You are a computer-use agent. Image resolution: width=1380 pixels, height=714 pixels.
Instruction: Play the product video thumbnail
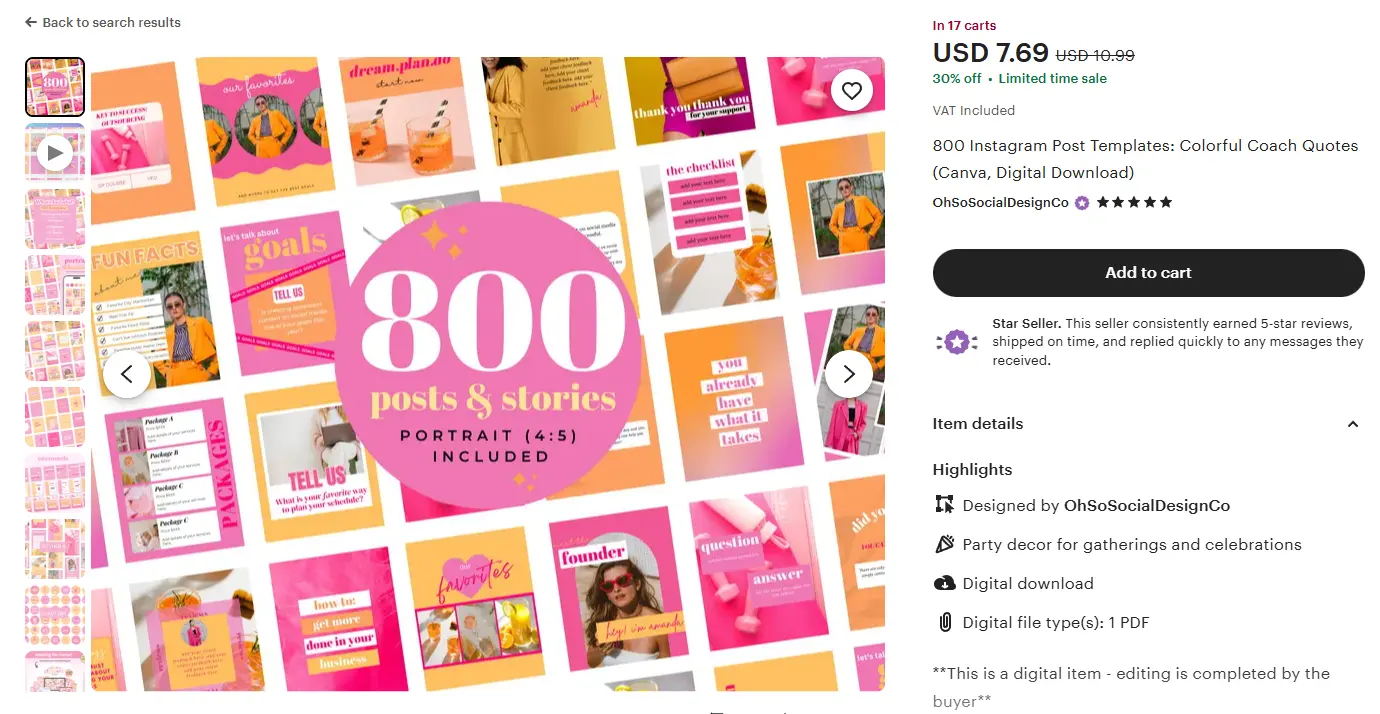click(54, 153)
